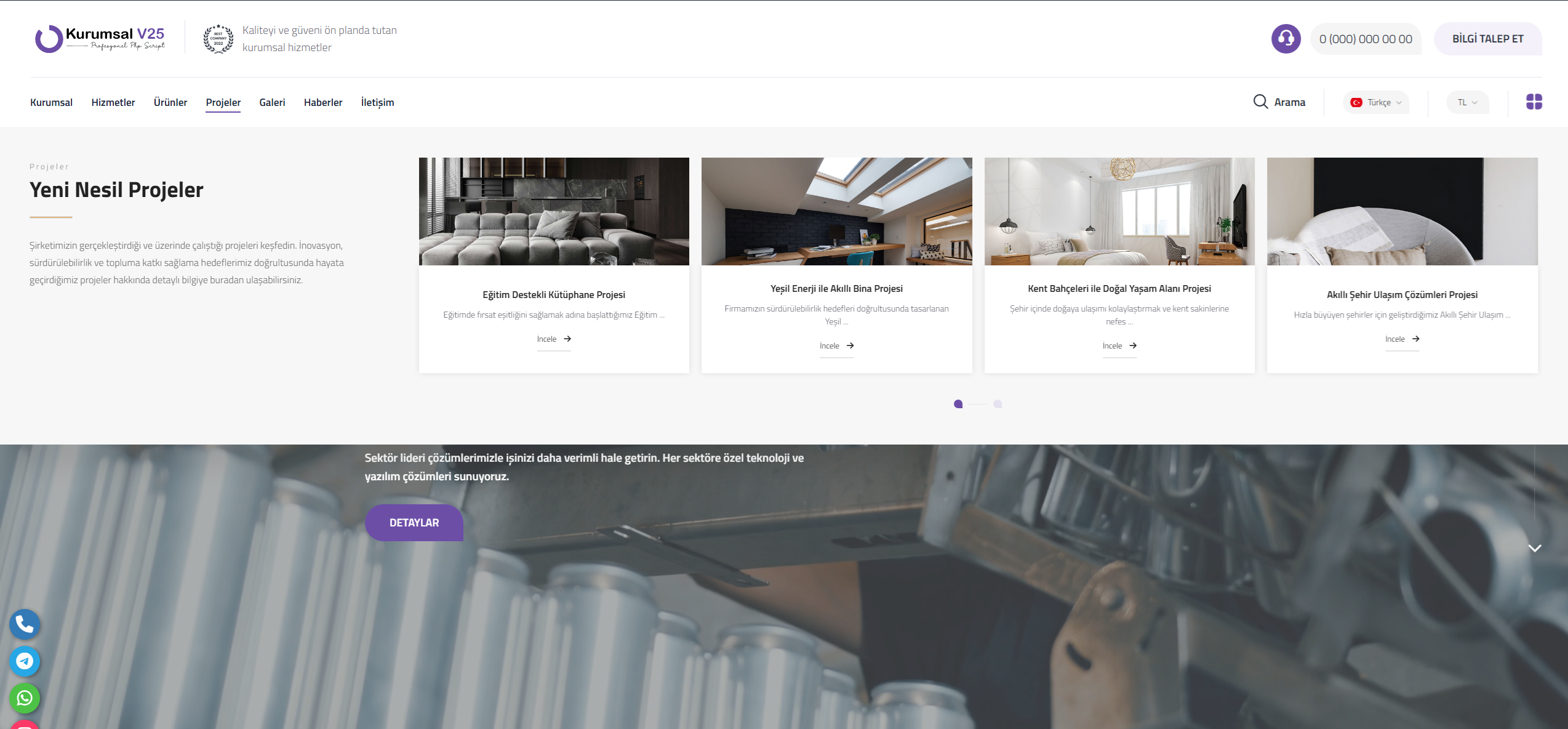The image size is (1568, 729).
Task: Open the WhatsApp floating chat icon
Action: click(25, 698)
